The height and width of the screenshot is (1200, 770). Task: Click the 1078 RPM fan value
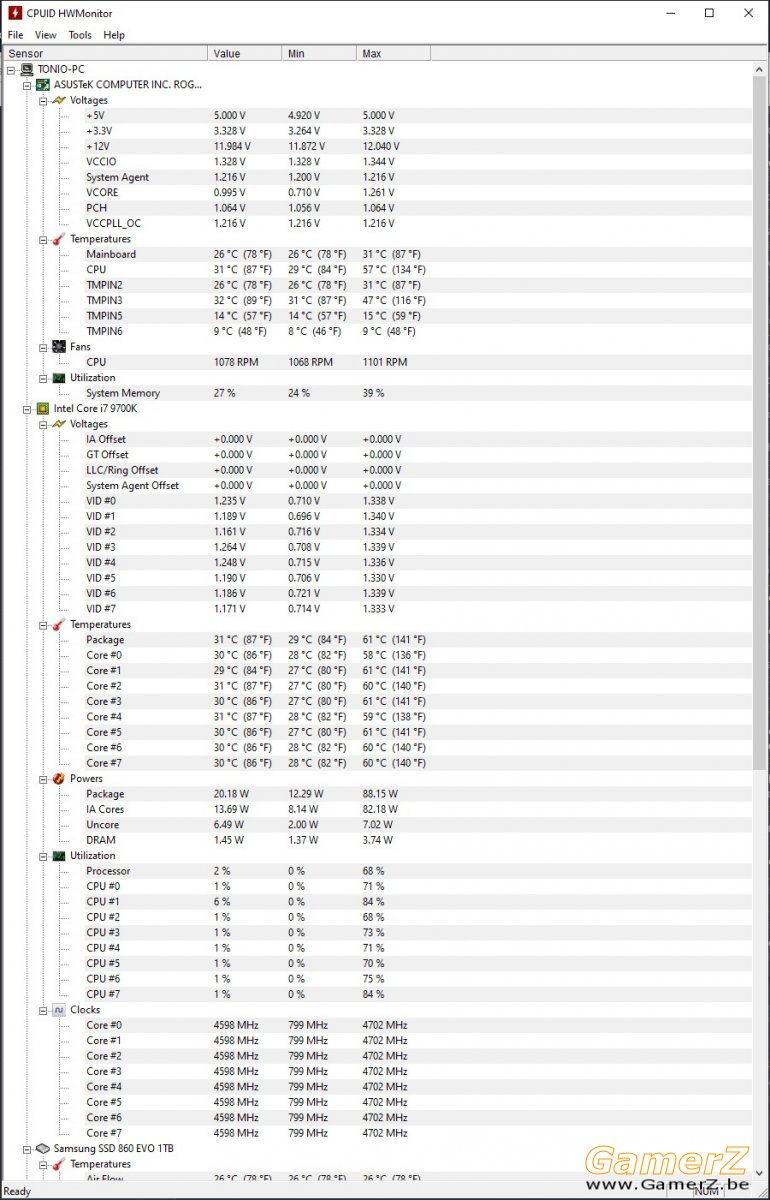click(x=236, y=362)
